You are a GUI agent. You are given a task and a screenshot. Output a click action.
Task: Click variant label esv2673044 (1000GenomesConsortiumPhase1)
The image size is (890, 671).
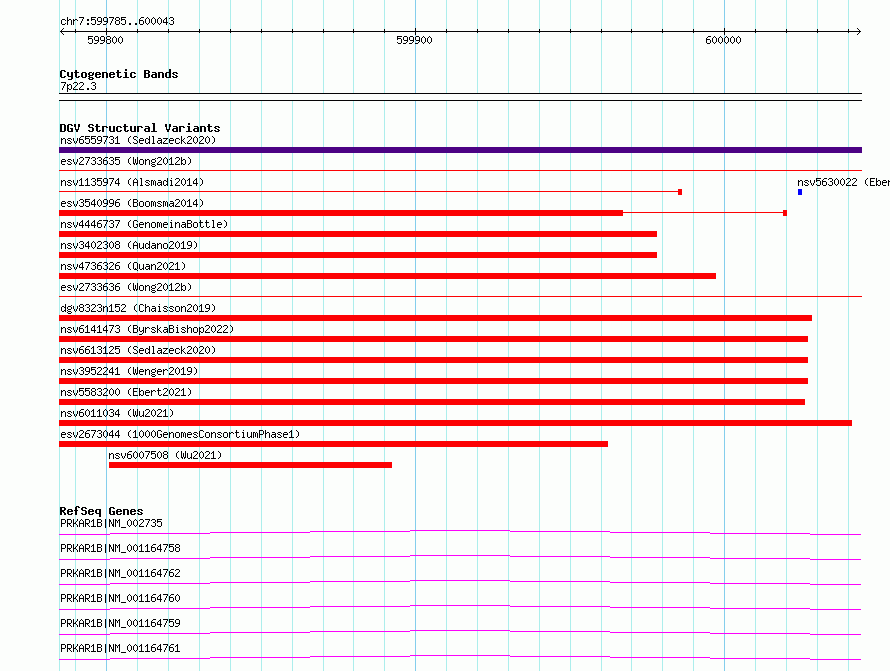180,434
